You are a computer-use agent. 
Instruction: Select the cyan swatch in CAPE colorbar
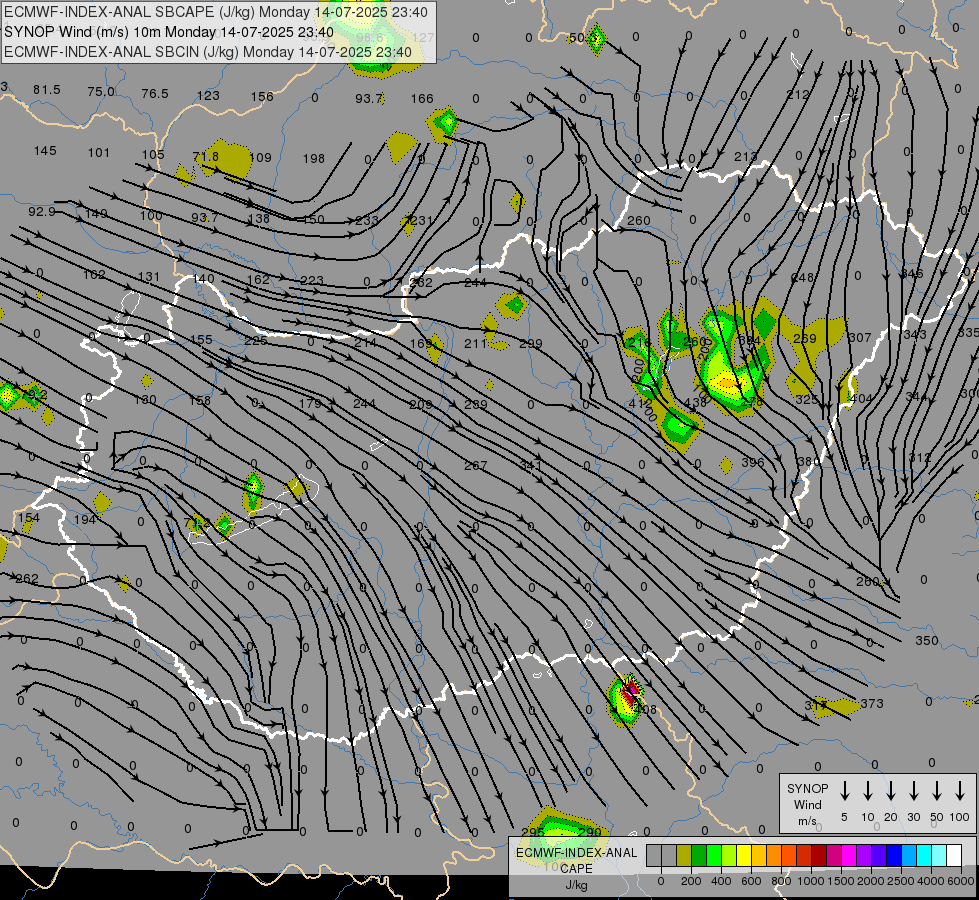click(924, 856)
